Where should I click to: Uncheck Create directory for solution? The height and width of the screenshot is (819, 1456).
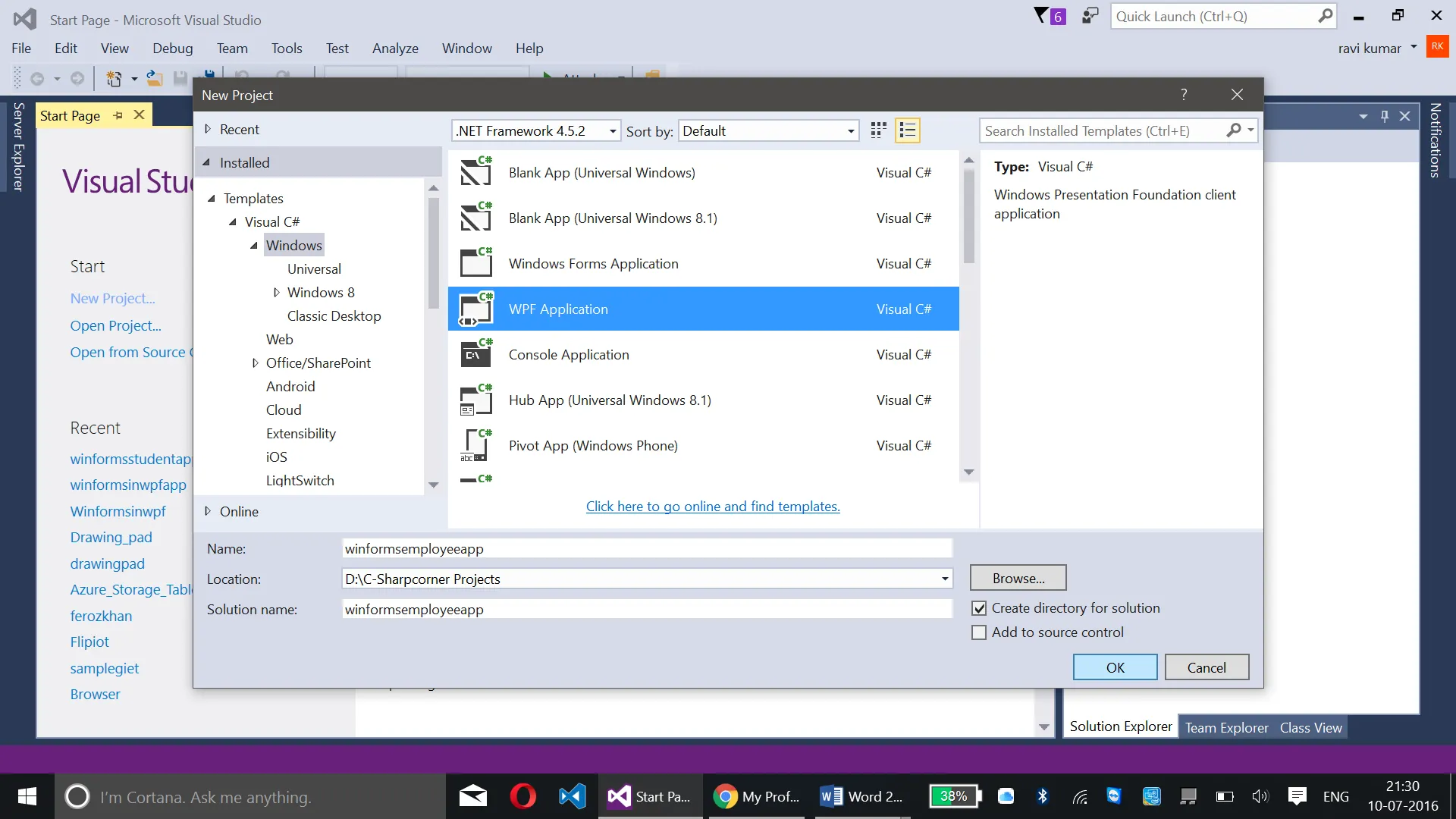pyautogui.click(x=979, y=608)
